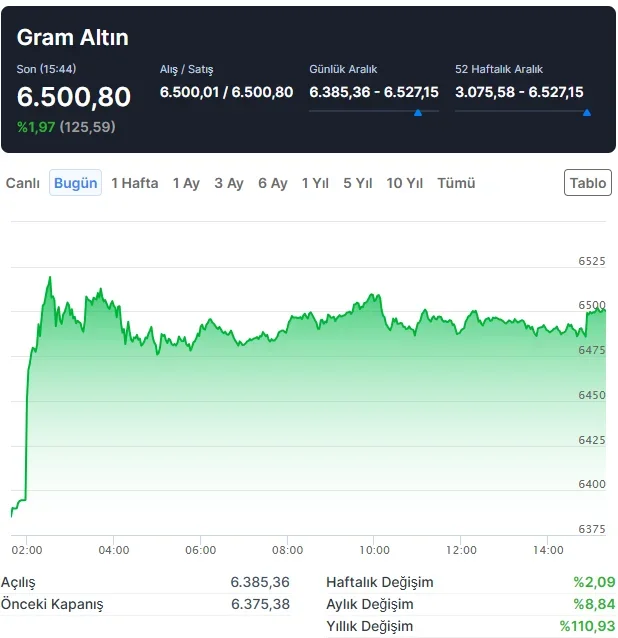Click the Gram Altın title
This screenshot has width=618, height=638.
point(73,37)
